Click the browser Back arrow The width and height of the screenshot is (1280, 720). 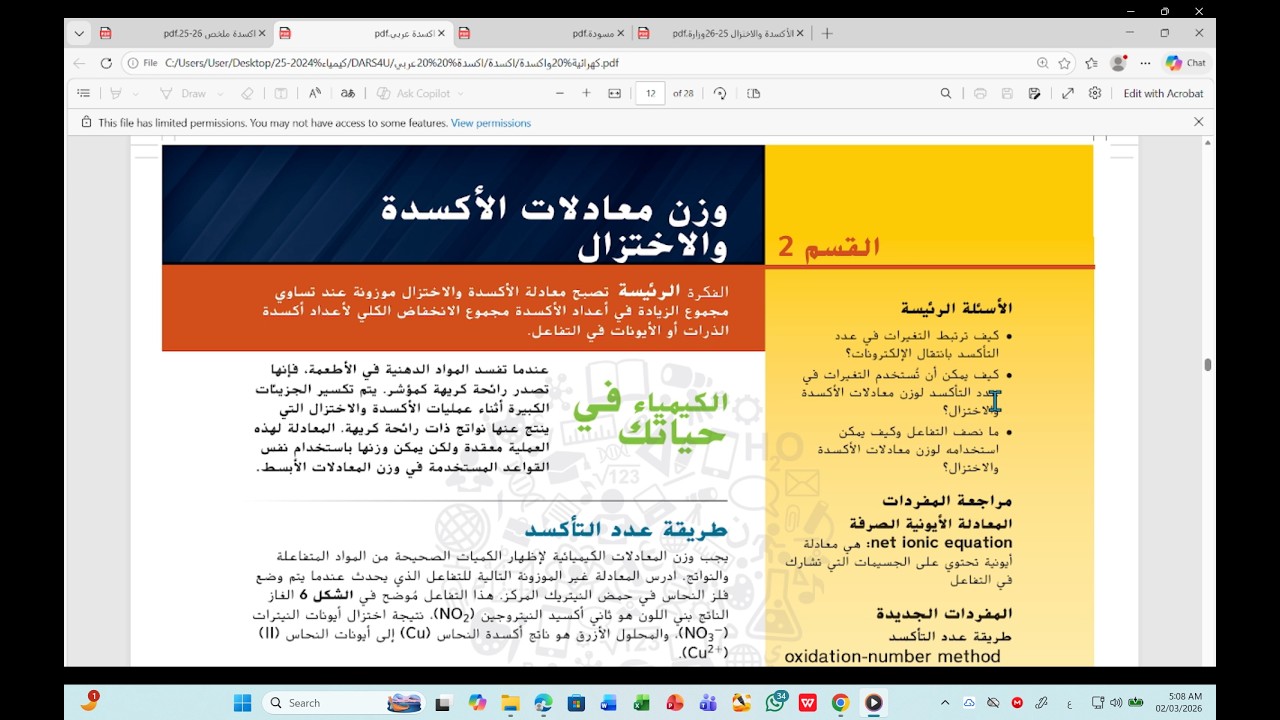pos(79,63)
